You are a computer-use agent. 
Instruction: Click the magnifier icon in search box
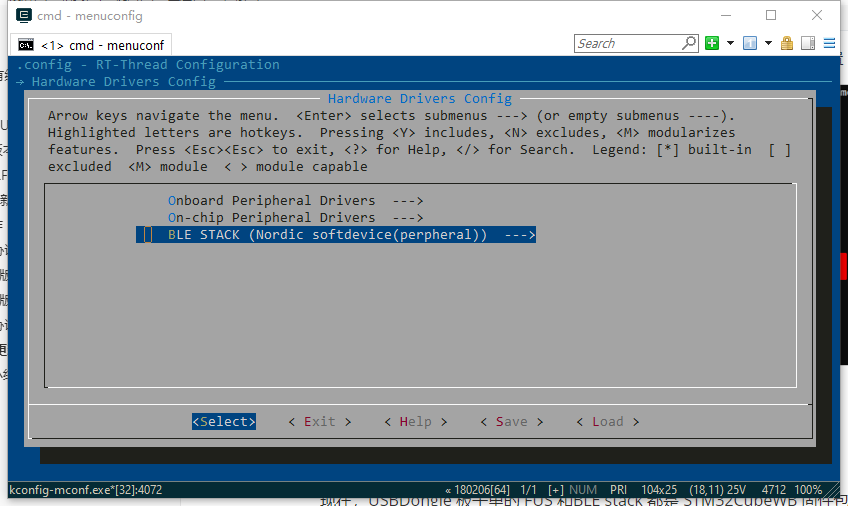click(689, 43)
